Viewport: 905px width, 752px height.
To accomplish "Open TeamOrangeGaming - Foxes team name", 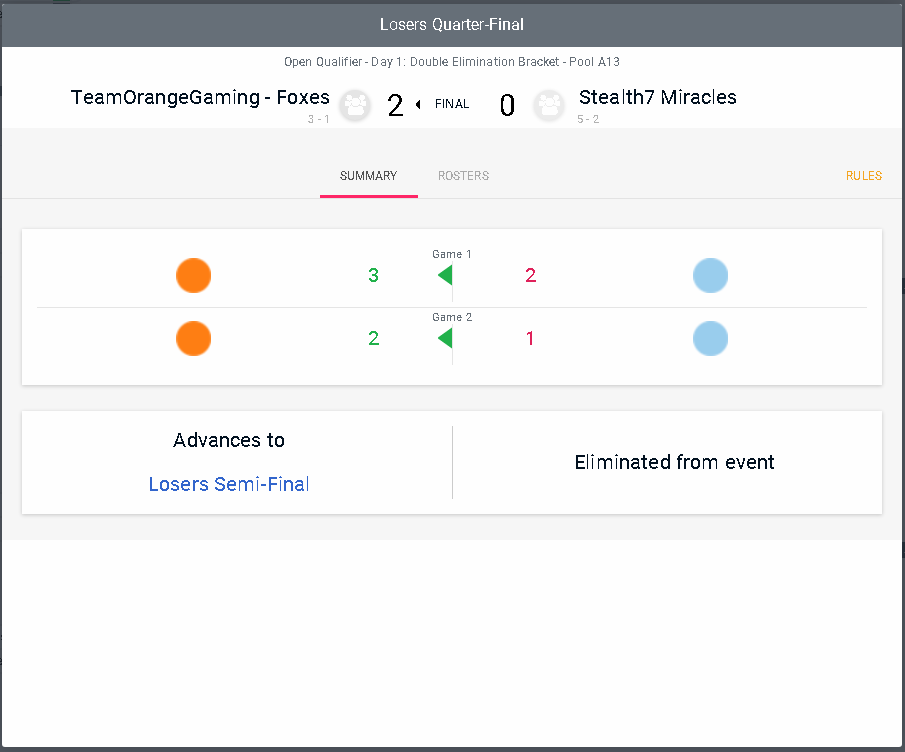I will 200,98.
